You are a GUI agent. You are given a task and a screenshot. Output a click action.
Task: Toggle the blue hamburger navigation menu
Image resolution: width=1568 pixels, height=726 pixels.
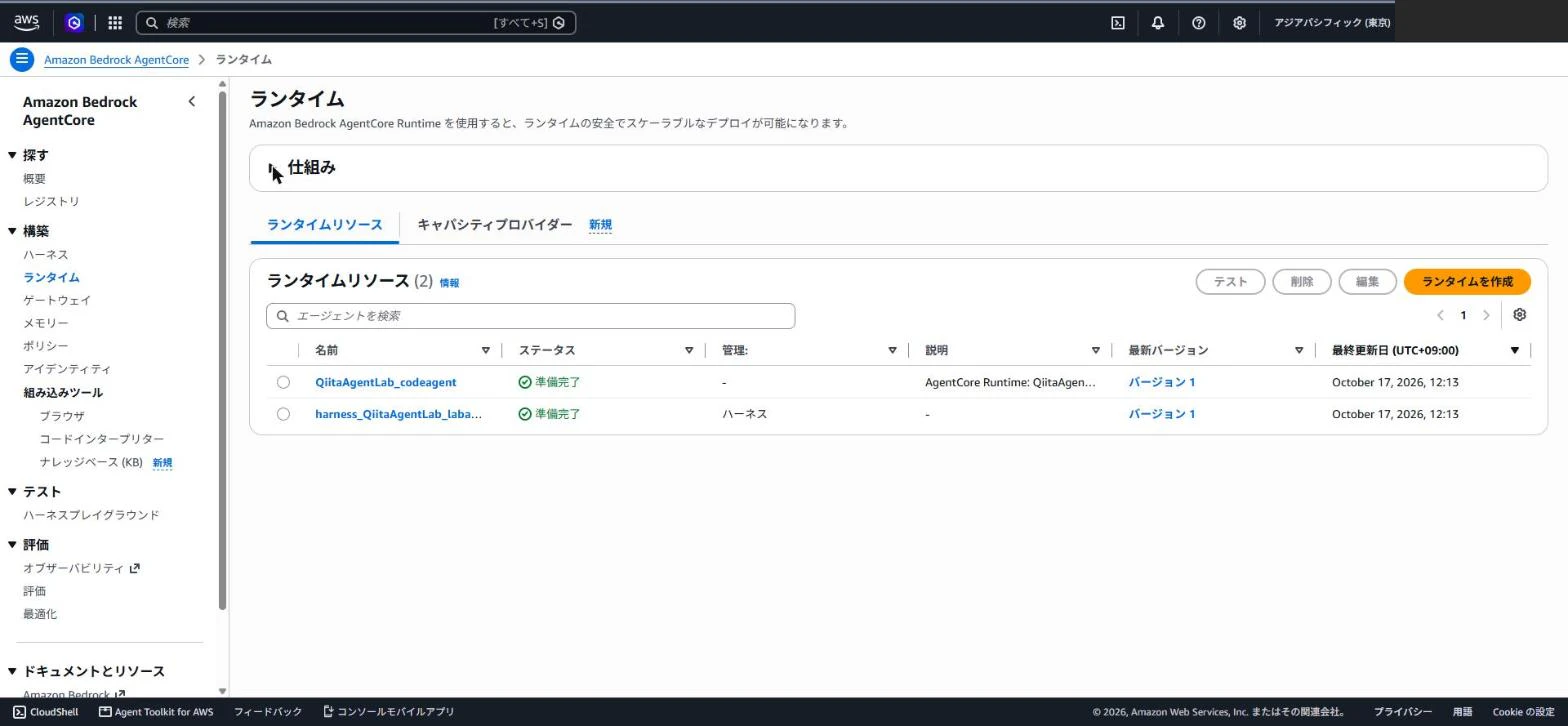(21, 59)
